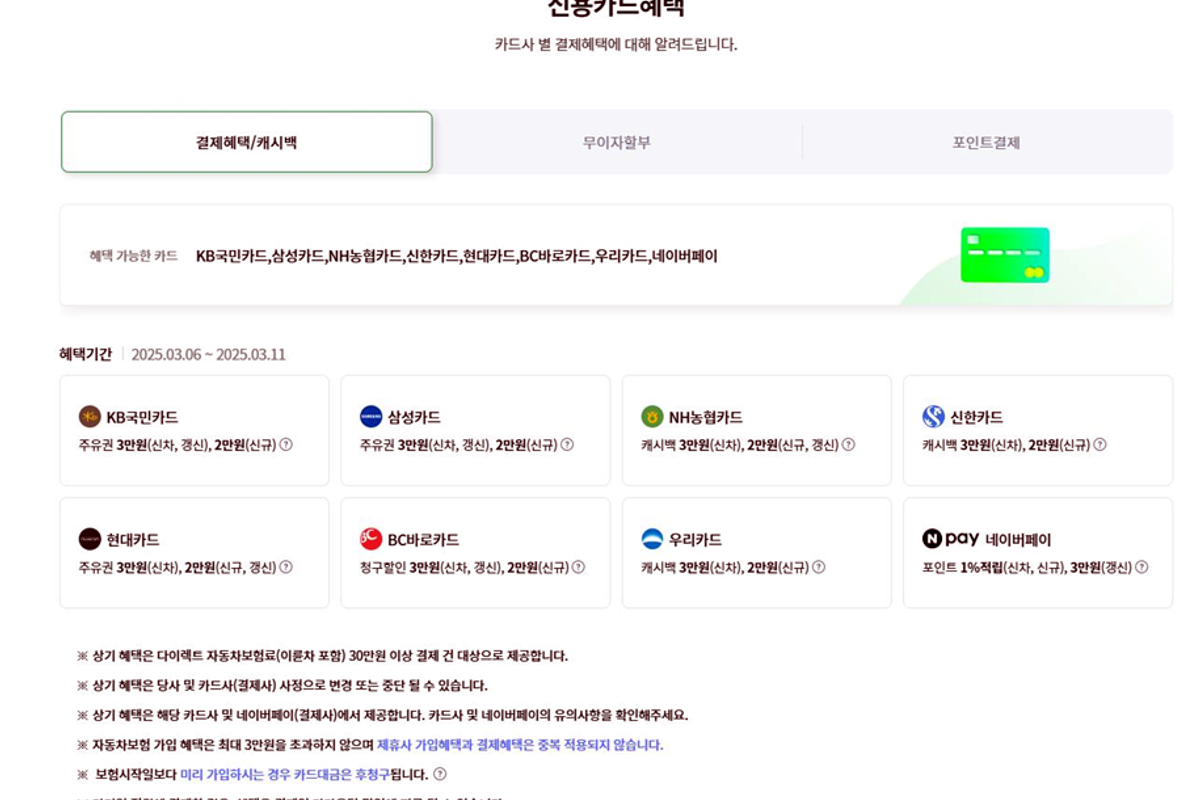Click 청구할인 3만원(신차, 갱신), 2만원(신규) text

coord(464,567)
